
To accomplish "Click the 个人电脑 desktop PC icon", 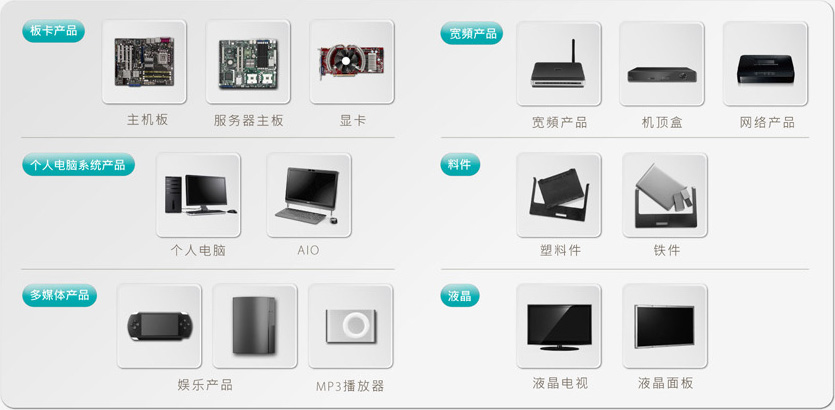I will click(x=198, y=195).
